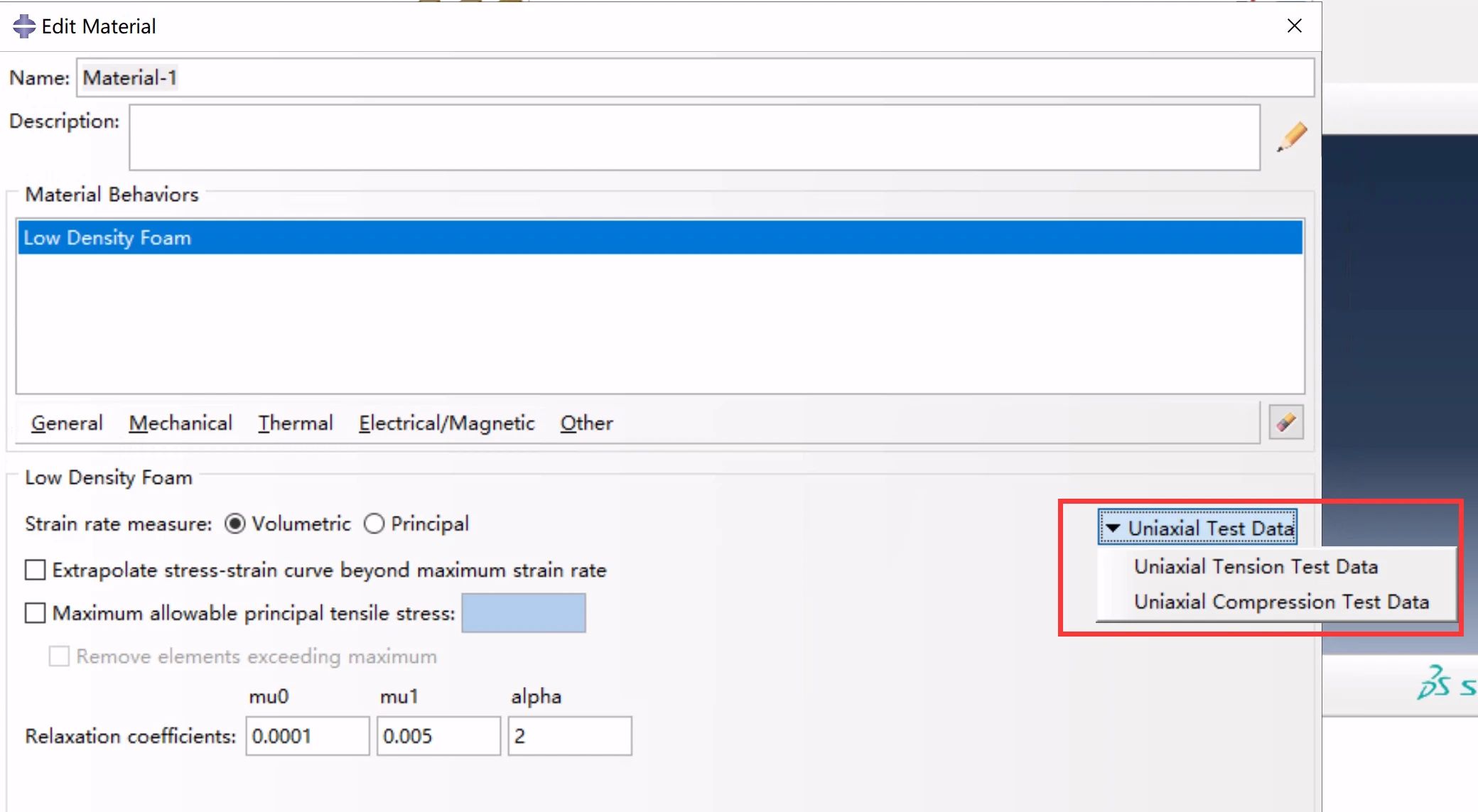Open the Mechanical menu

pyautogui.click(x=180, y=423)
